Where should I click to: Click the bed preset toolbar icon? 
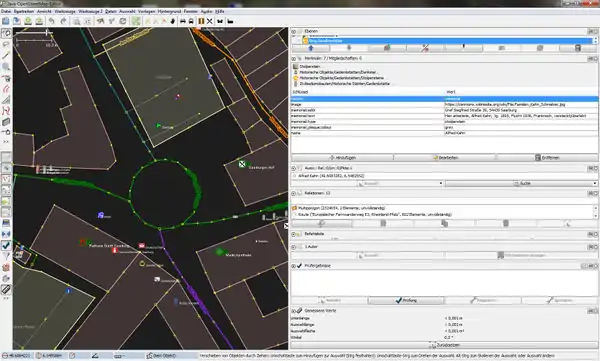pyautogui.click(x=230, y=21)
